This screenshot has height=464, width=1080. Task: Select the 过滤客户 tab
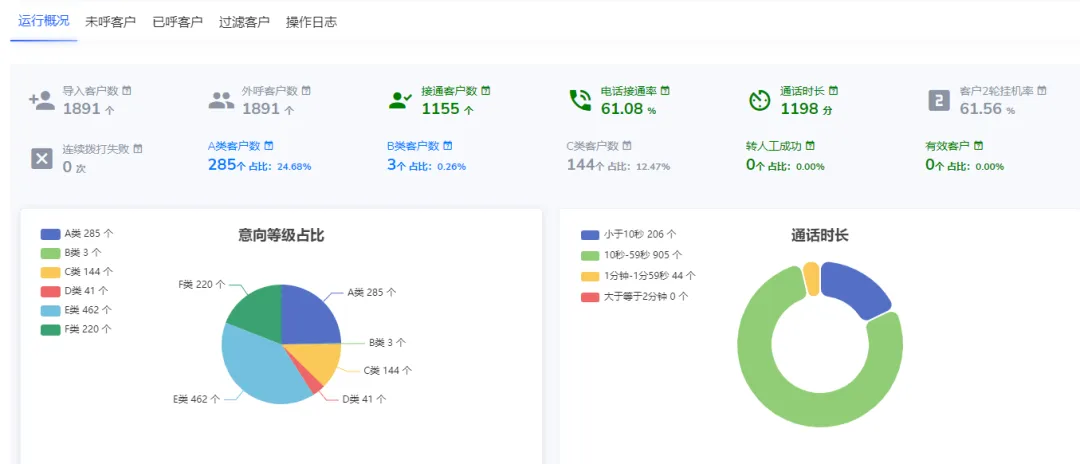click(x=244, y=22)
